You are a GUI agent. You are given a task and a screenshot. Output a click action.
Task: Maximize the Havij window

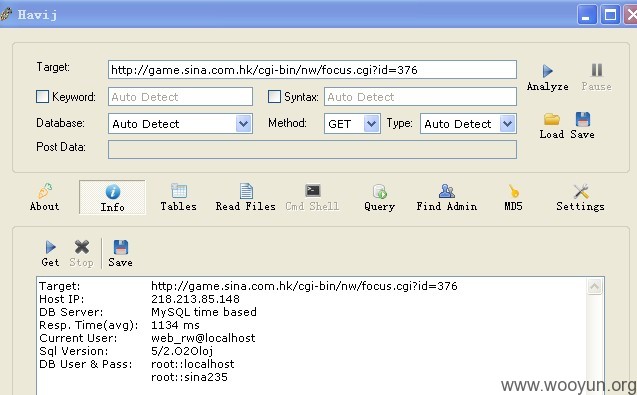pos(610,15)
